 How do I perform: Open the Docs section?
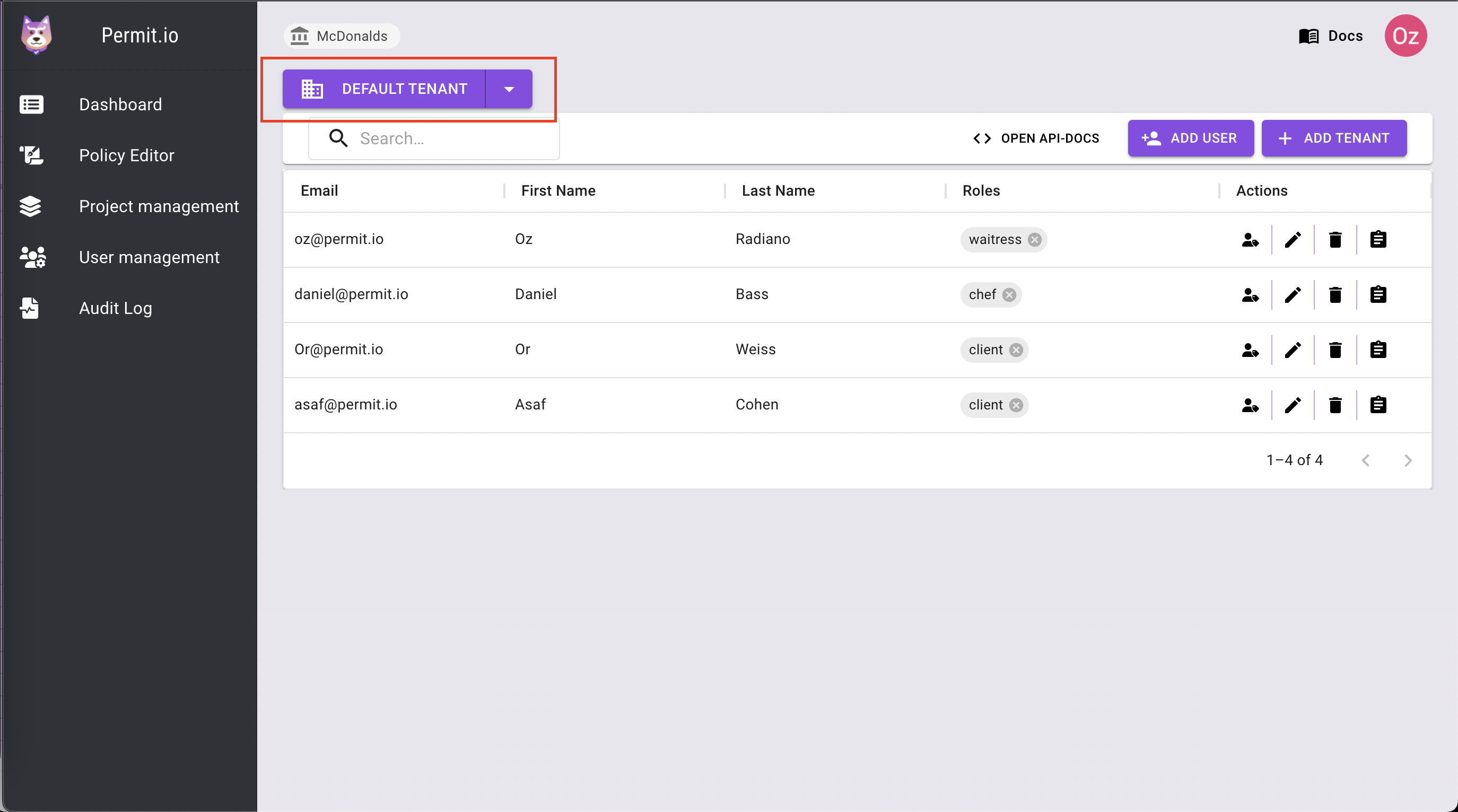1331,36
